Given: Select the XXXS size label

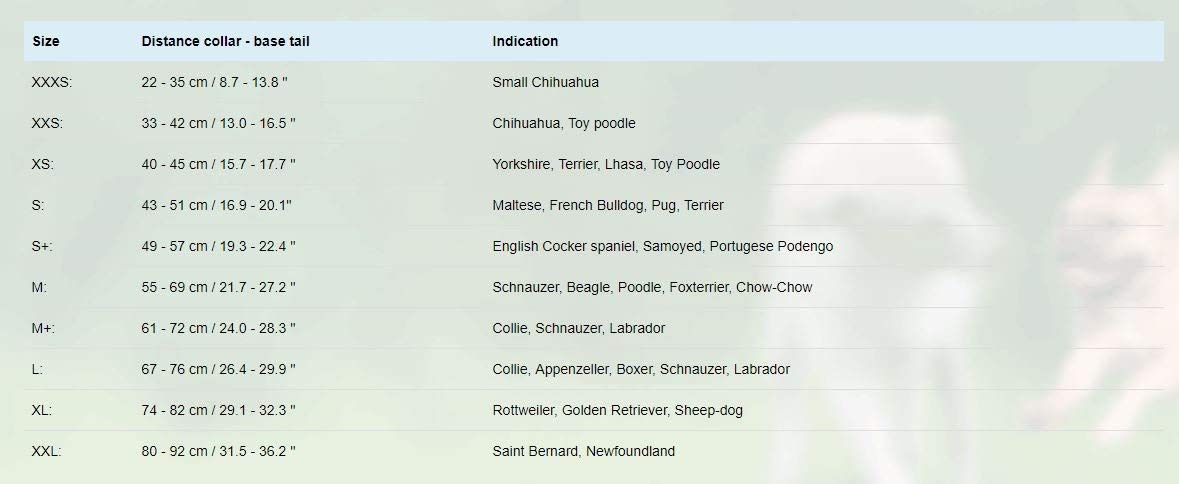Looking at the screenshot, I should coord(52,82).
